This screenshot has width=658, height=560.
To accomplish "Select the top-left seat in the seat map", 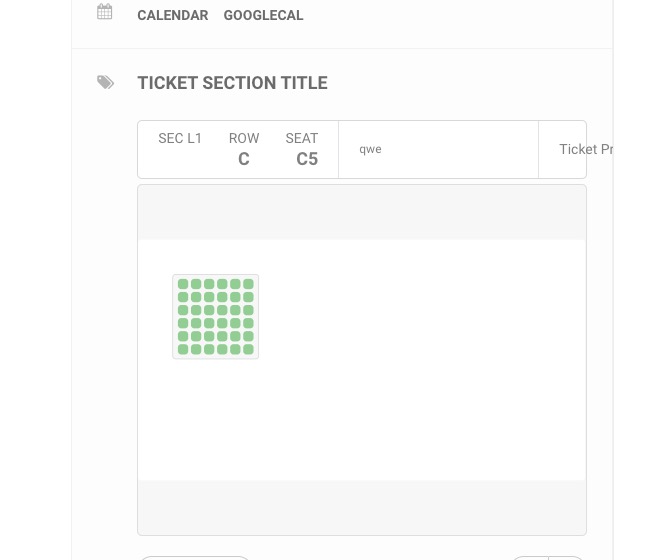I will coord(183,284).
